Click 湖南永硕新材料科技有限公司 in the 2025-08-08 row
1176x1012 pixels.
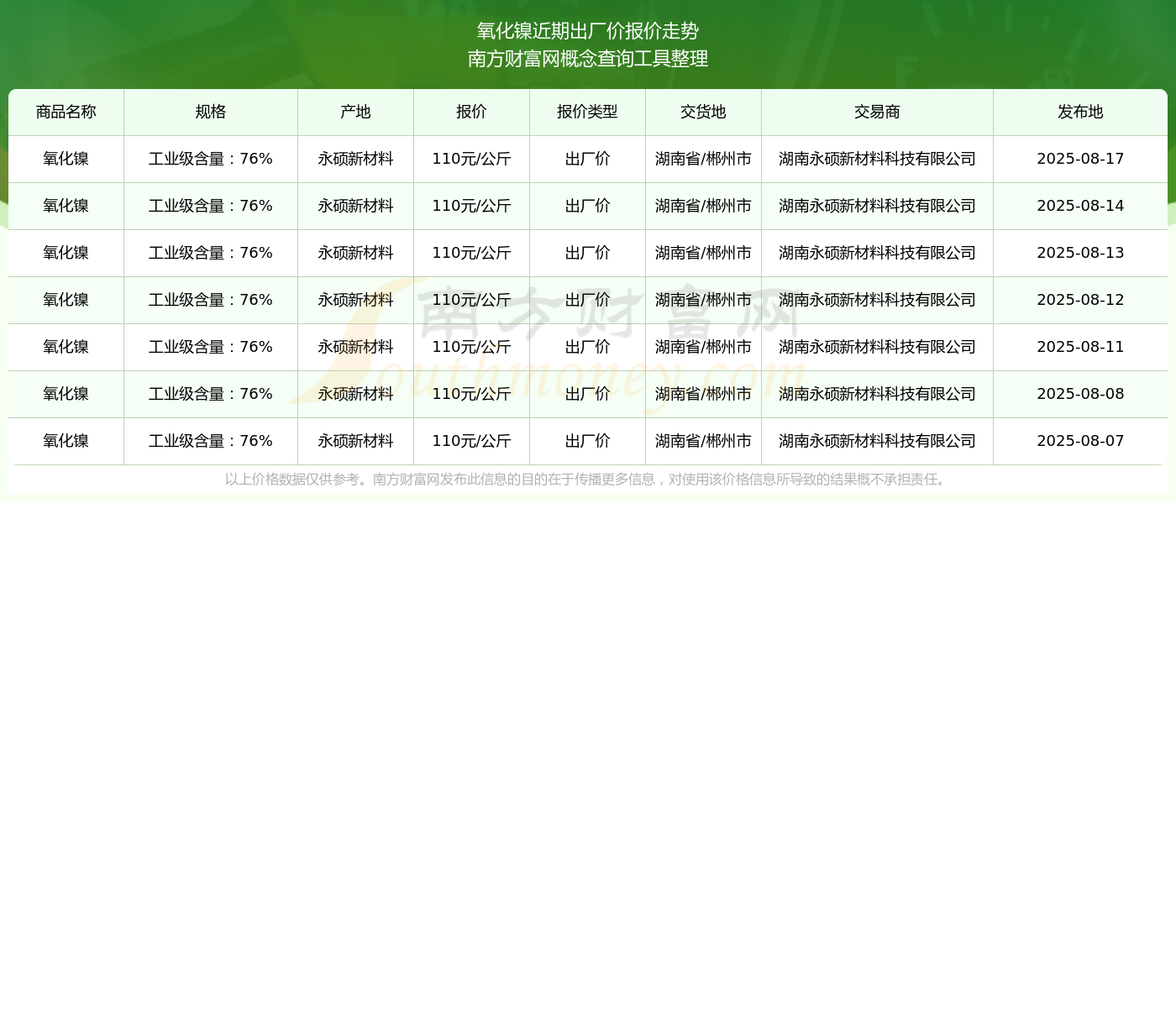878,394
